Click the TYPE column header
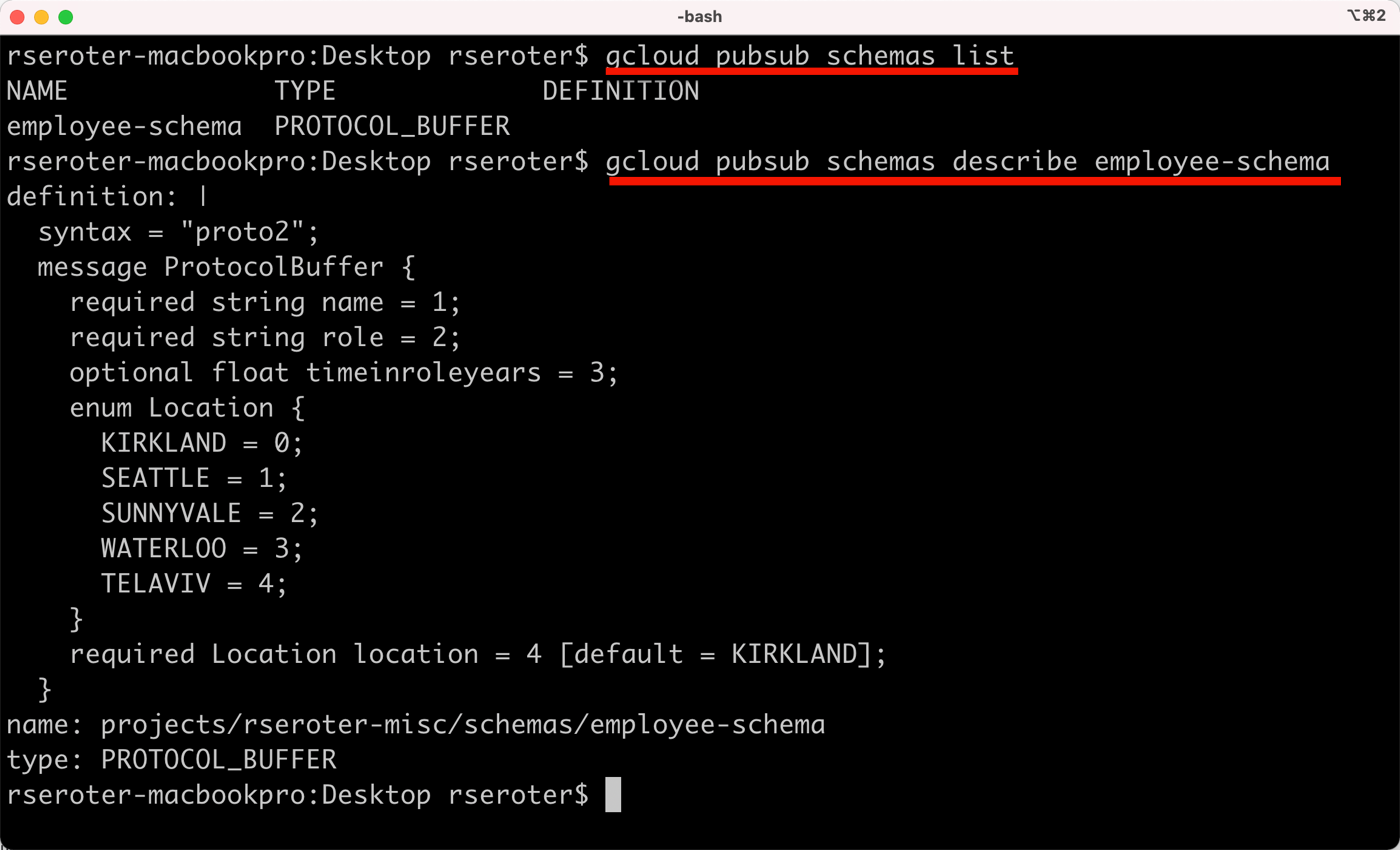The height and width of the screenshot is (850, 1400). [x=305, y=92]
